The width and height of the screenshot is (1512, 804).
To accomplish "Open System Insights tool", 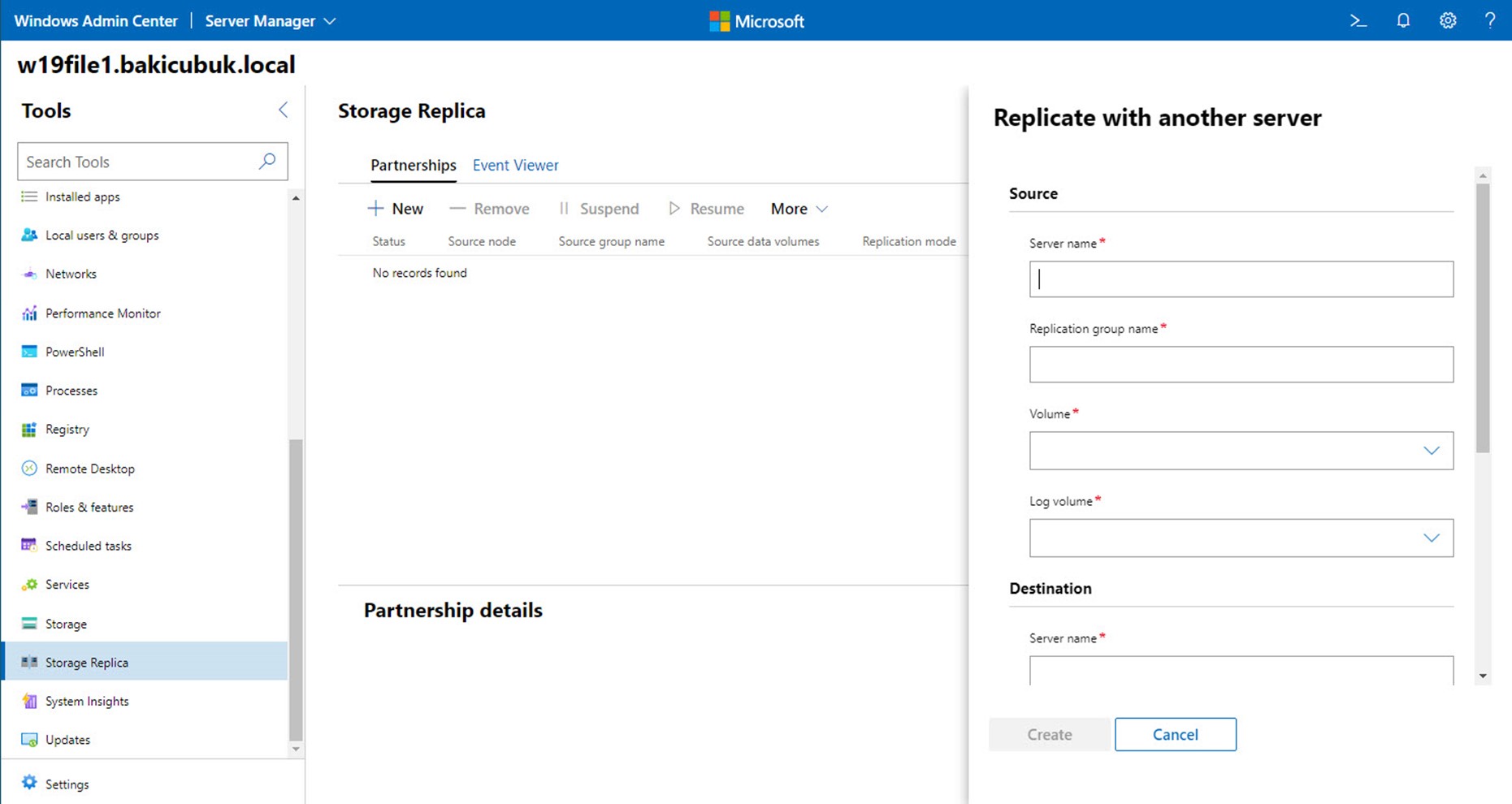I will click(x=87, y=701).
